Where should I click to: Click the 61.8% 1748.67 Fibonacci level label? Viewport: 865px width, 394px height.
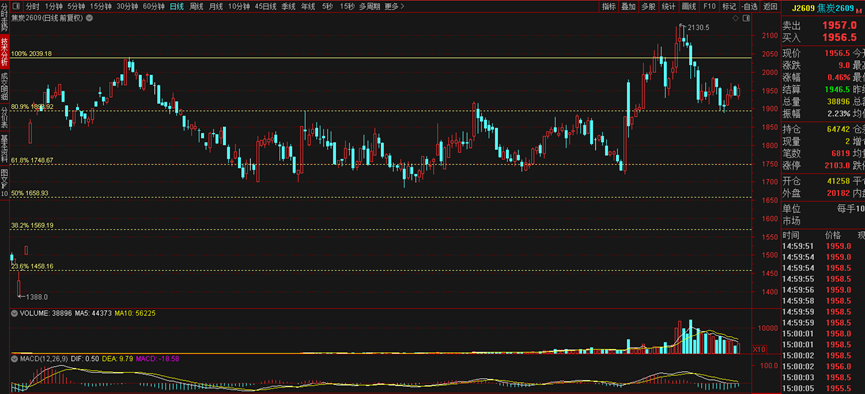32,160
